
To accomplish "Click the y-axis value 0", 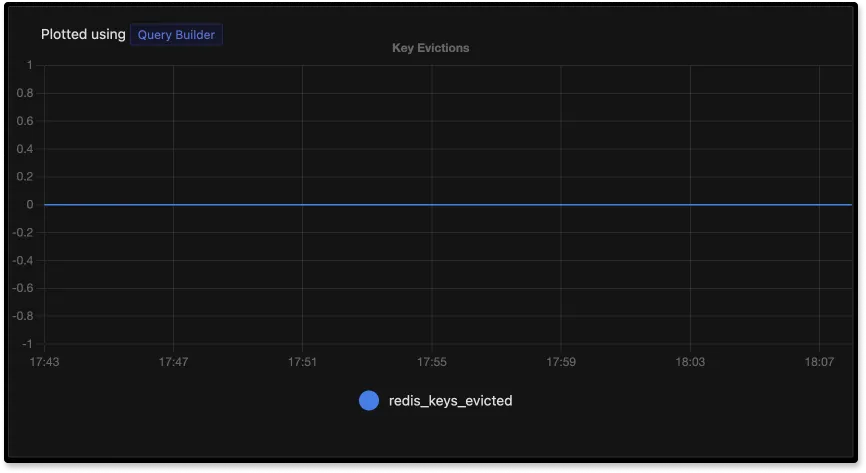I will 30,204.
